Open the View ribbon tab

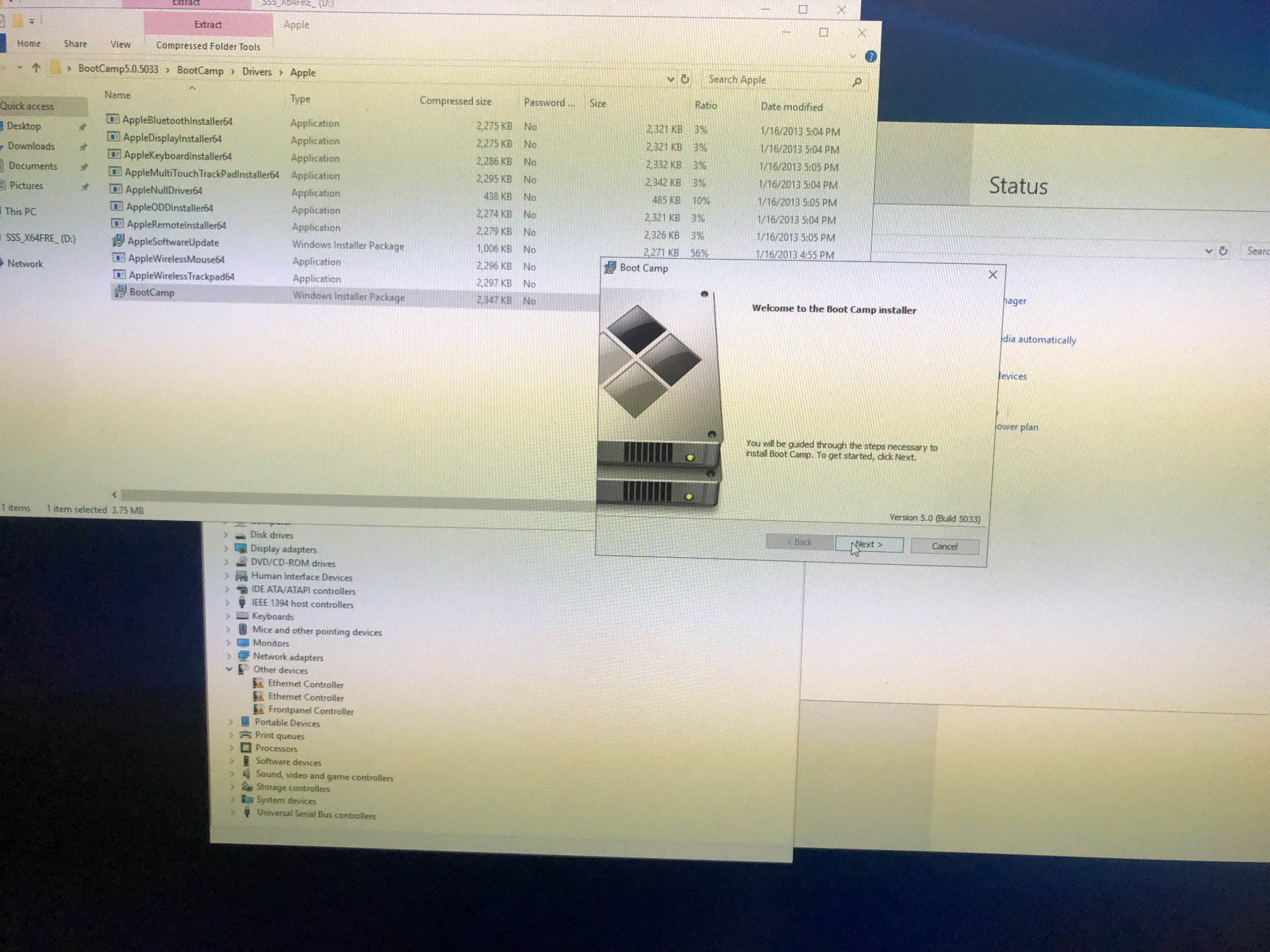coord(120,44)
